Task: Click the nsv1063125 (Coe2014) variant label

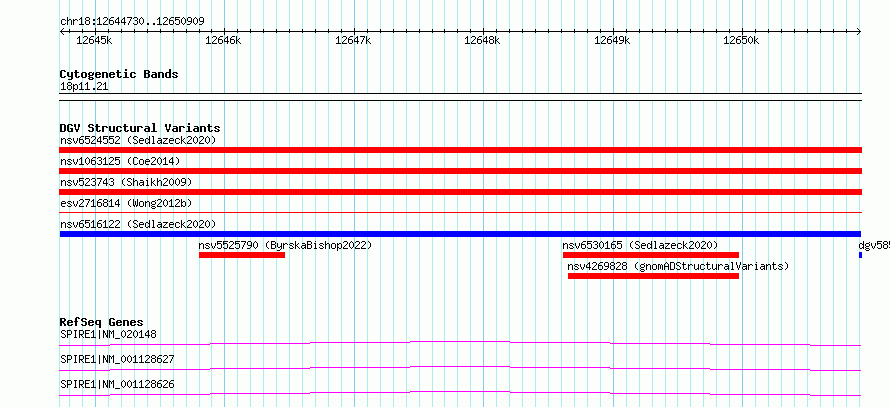Action: [120, 161]
